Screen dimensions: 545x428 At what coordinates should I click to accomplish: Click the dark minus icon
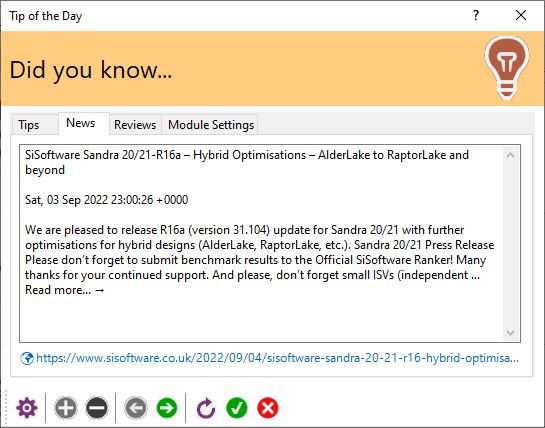[97, 407]
